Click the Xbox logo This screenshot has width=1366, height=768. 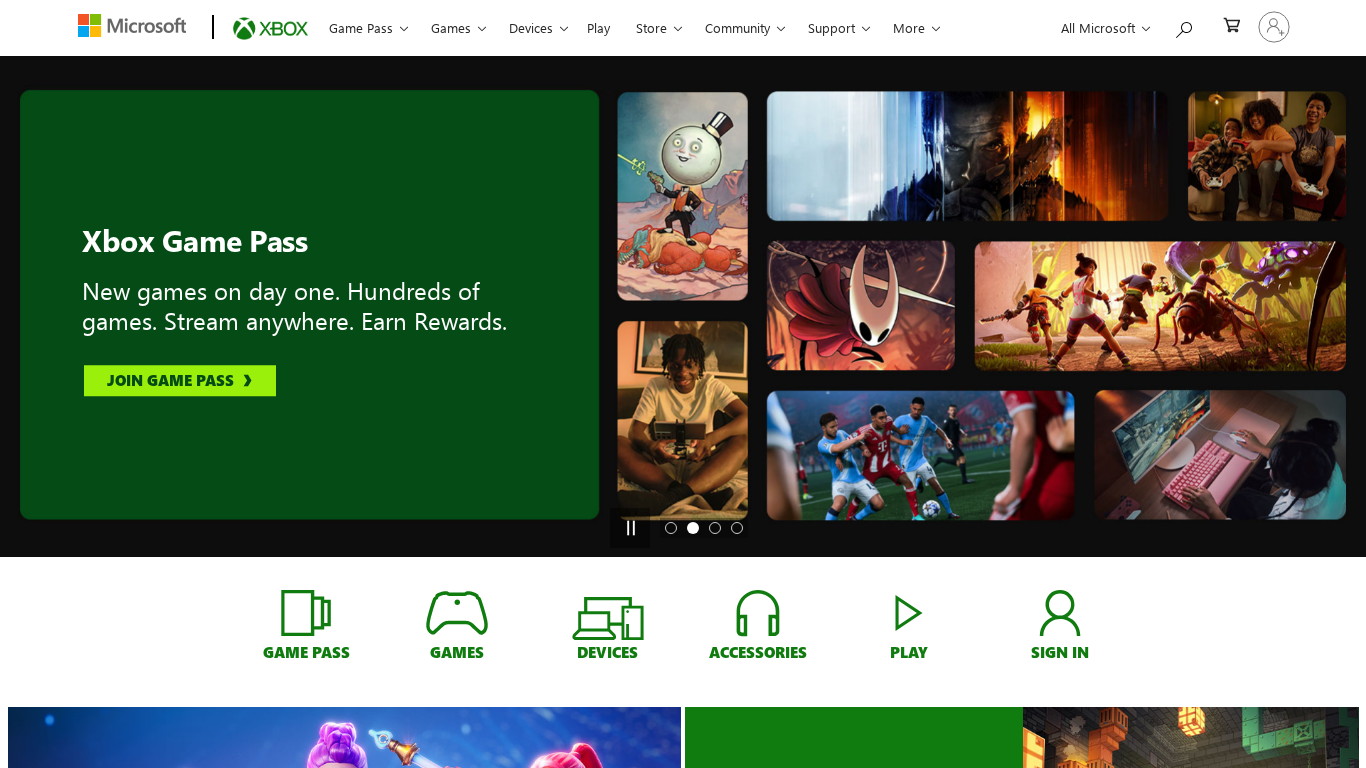[270, 28]
